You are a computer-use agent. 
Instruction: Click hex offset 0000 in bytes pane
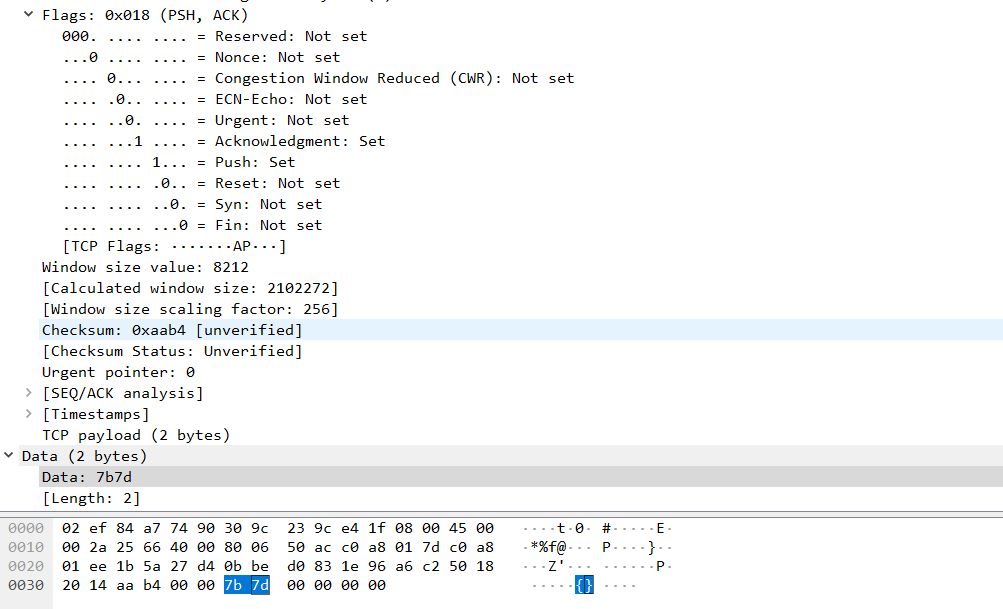[26, 528]
